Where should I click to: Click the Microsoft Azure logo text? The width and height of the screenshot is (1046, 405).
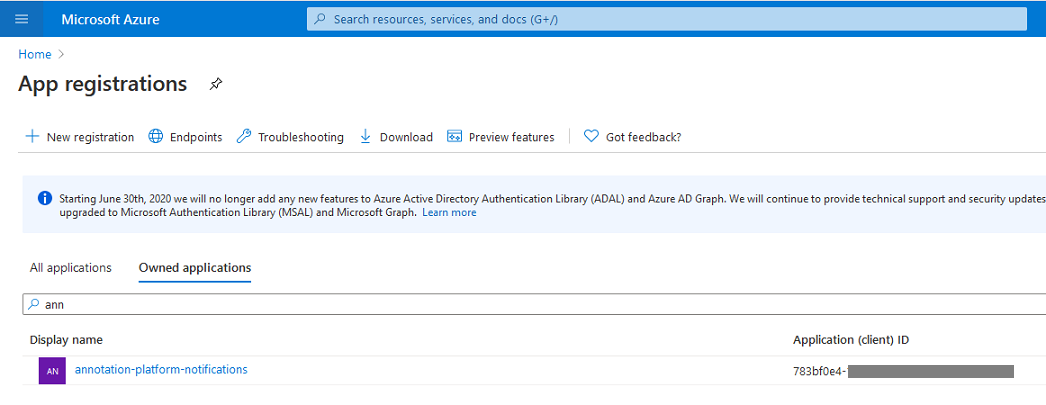[x=110, y=19]
